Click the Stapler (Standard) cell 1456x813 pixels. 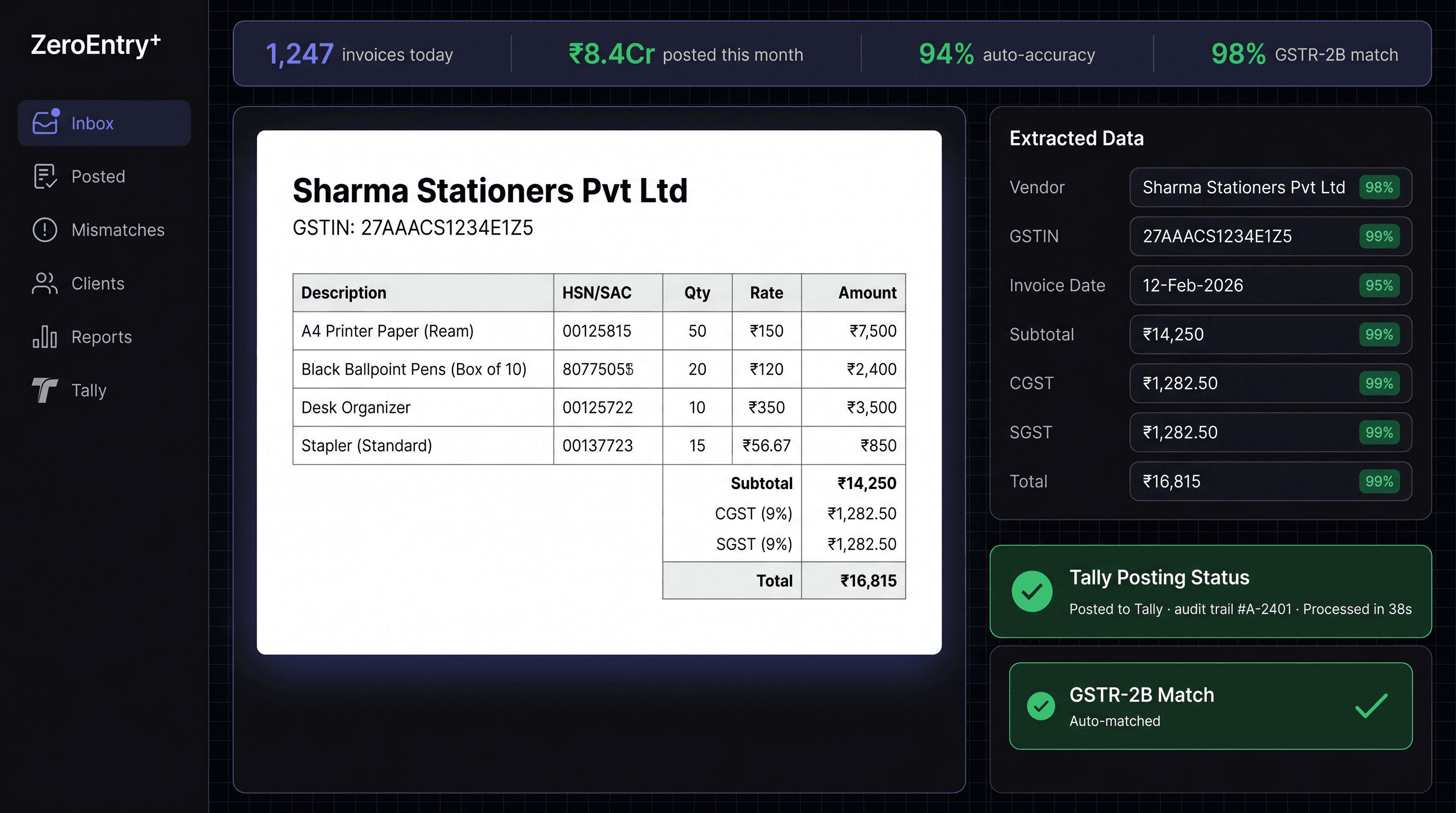tap(423, 446)
